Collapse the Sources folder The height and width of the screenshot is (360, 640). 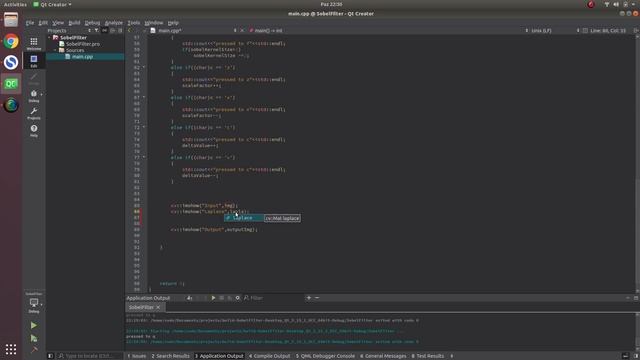pyautogui.click(x=56, y=50)
